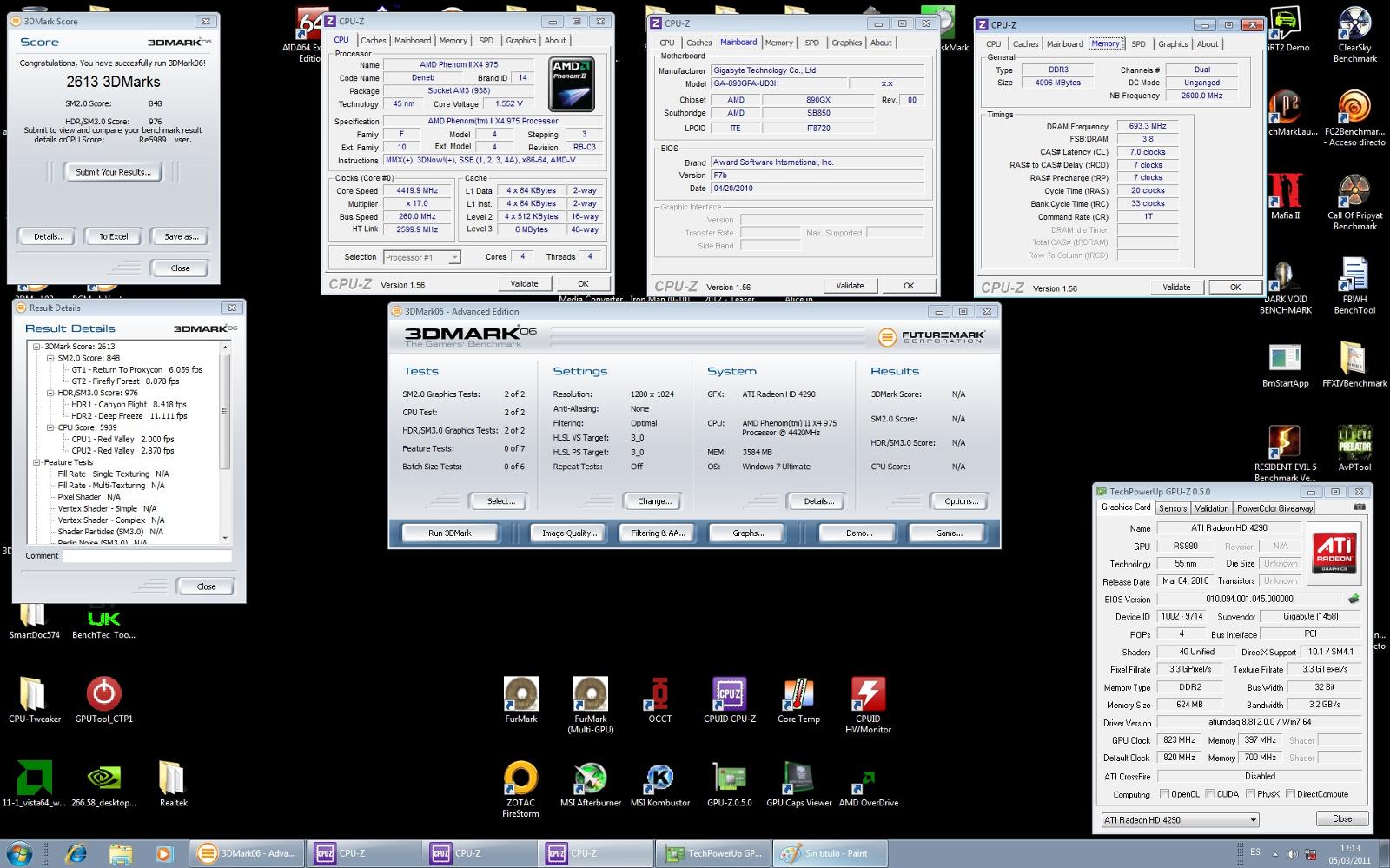1390x868 pixels.
Task: Open the PowerColor Giveaway tab in GPU-Z
Action: (x=1274, y=508)
